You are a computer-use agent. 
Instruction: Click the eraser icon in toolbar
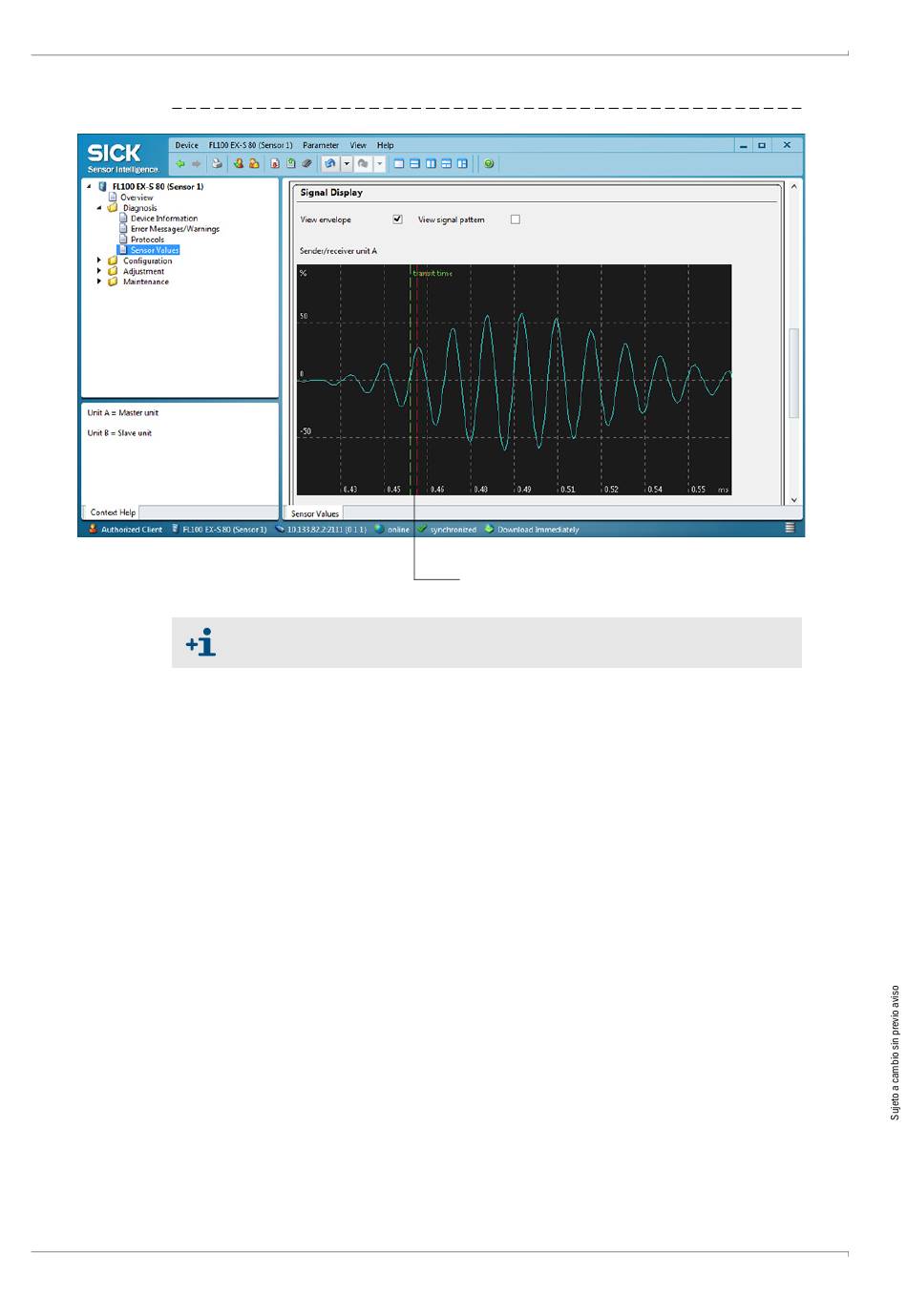(306, 164)
